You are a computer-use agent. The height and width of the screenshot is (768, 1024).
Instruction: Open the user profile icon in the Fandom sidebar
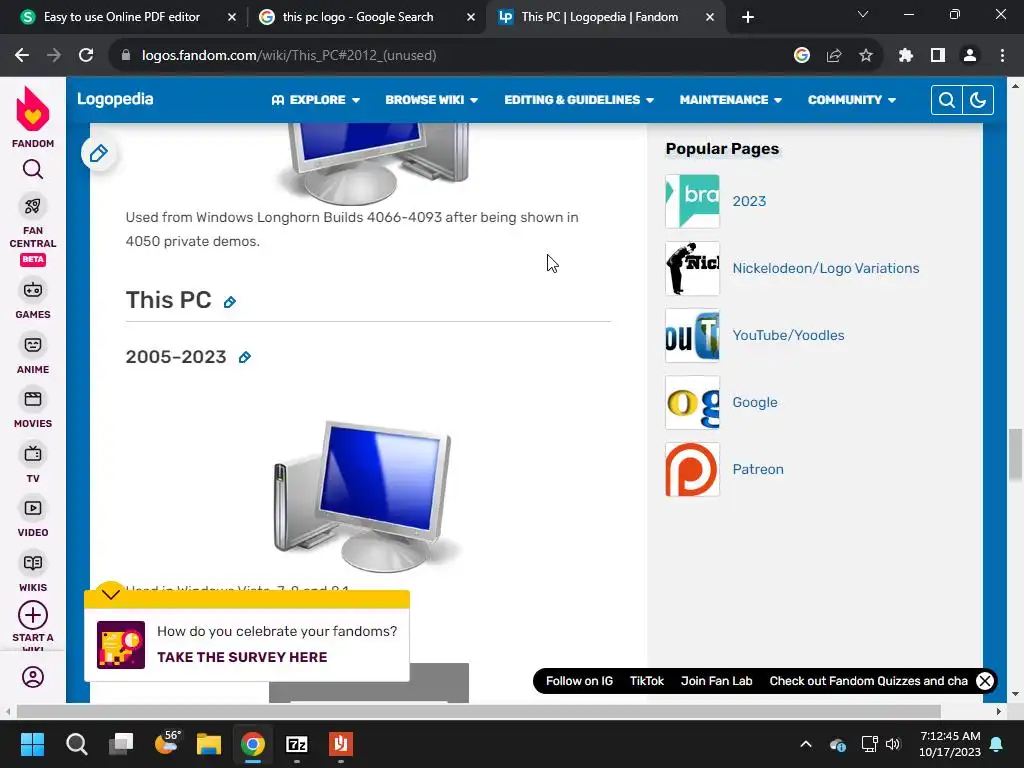pyautogui.click(x=33, y=677)
